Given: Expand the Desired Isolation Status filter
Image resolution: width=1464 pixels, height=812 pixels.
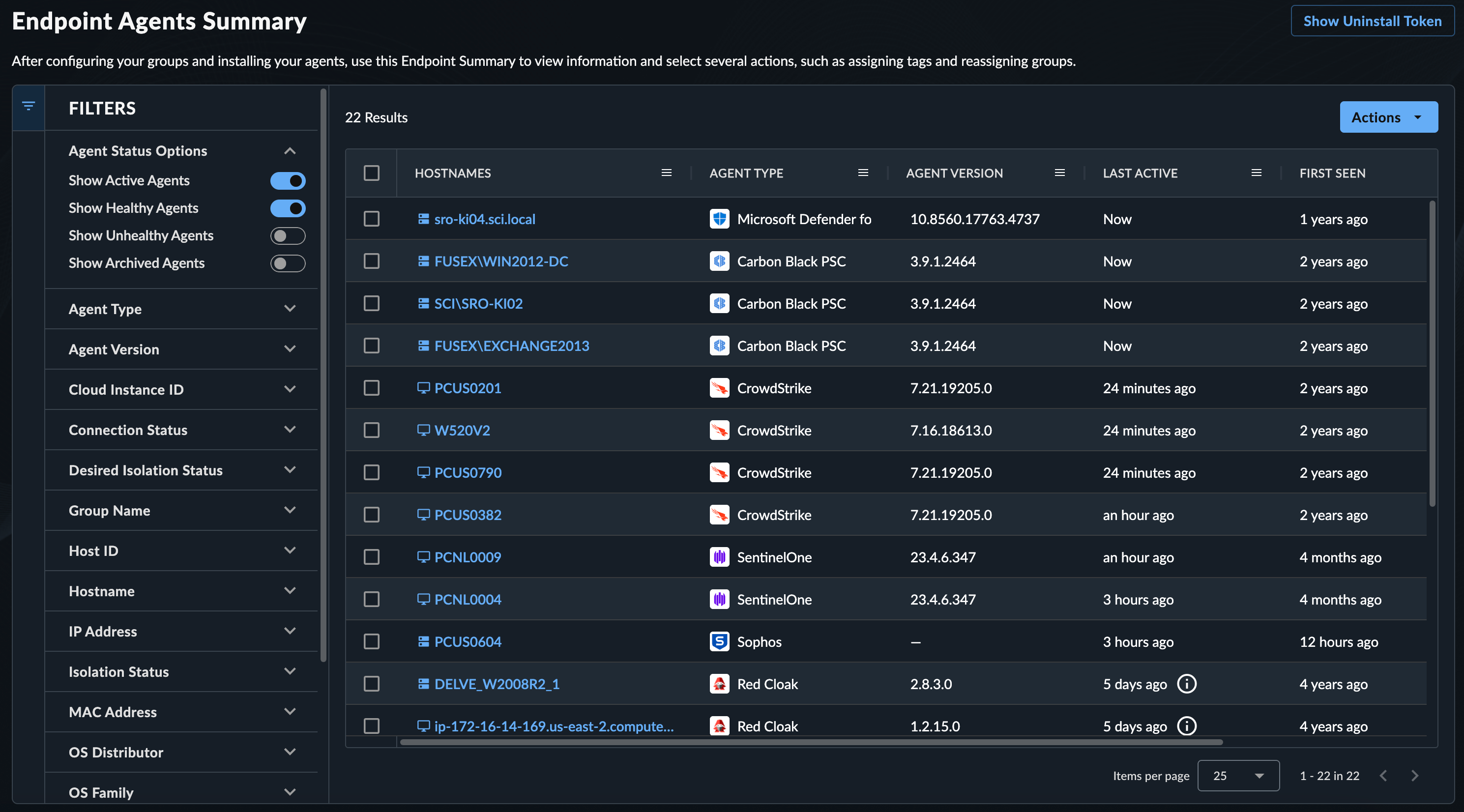Looking at the screenshot, I should (x=290, y=470).
